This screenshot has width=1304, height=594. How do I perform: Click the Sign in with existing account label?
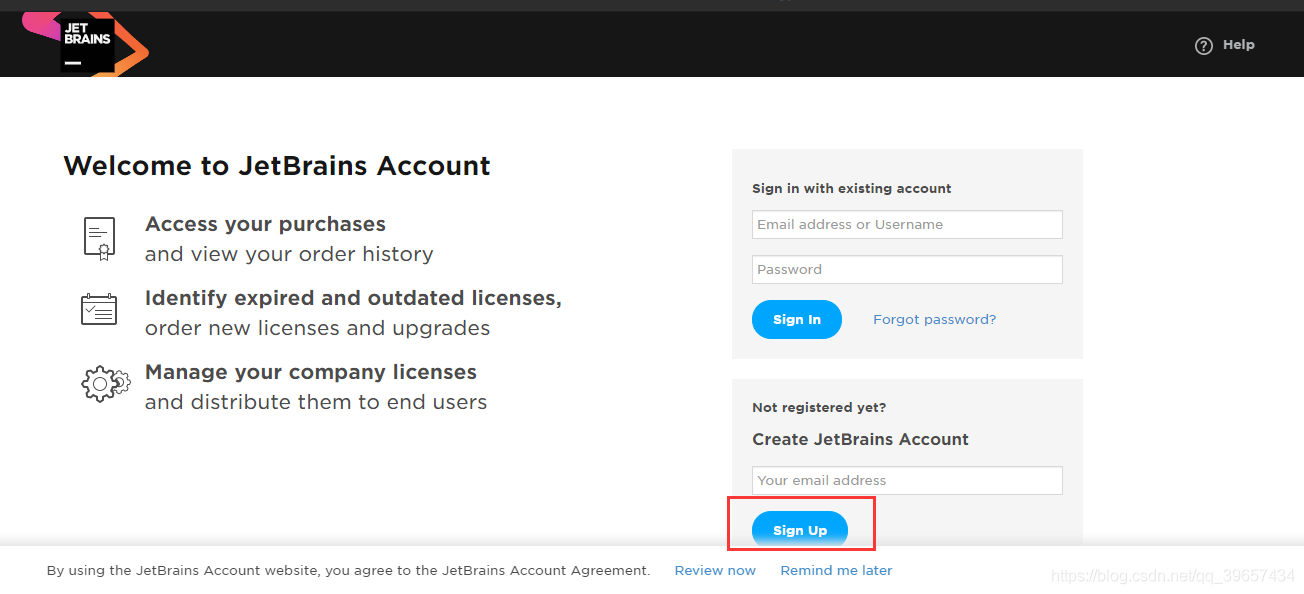pyautogui.click(x=851, y=189)
